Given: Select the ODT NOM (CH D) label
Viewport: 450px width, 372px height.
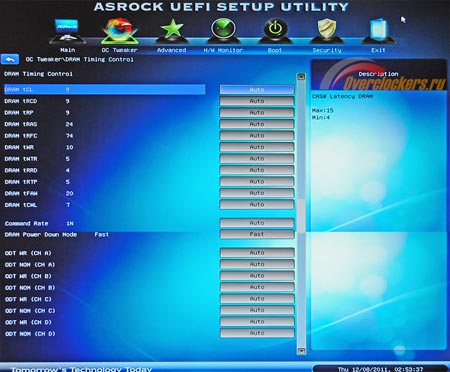Looking at the screenshot, I should tap(30, 334).
